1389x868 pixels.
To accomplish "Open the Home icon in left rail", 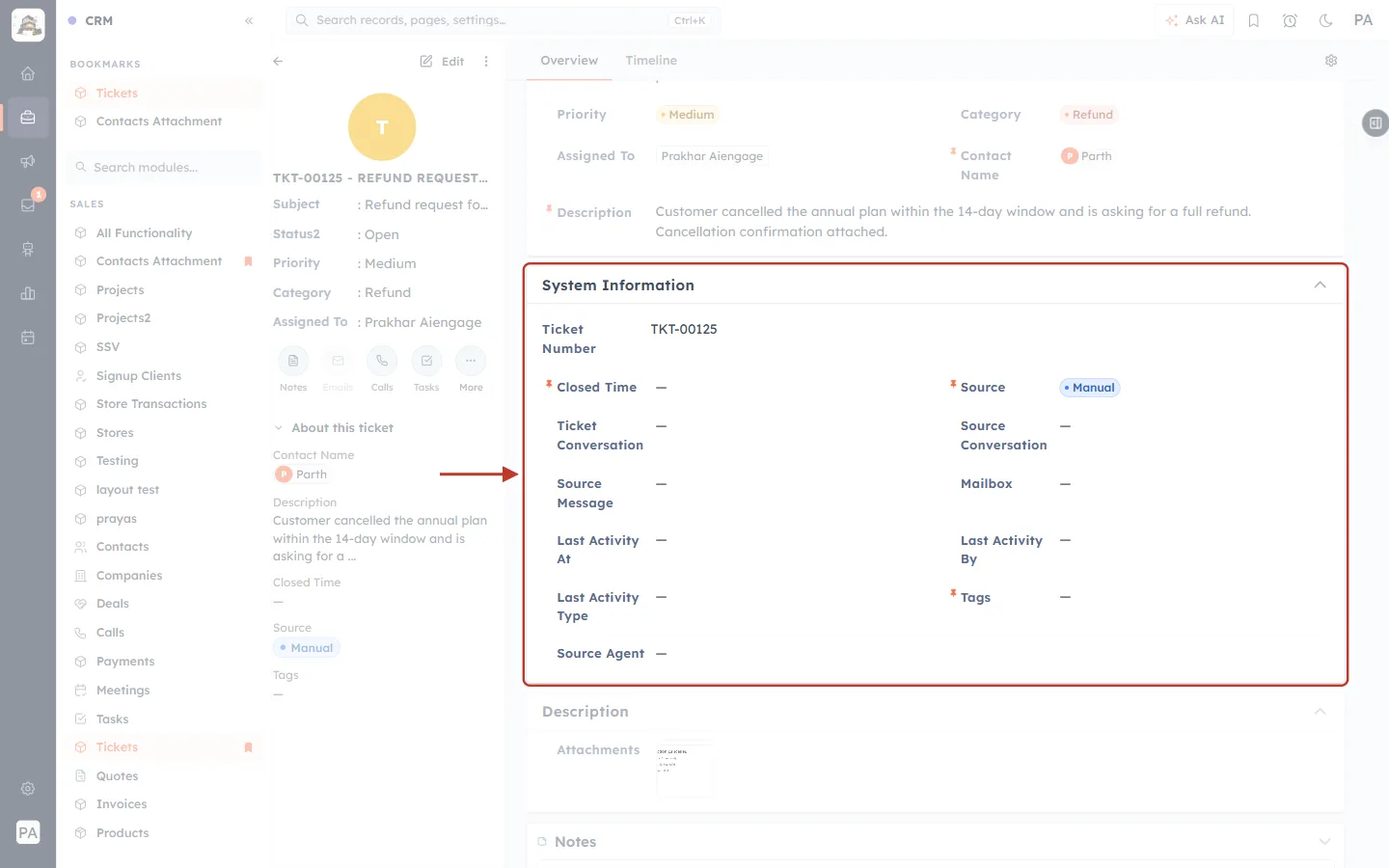I will coord(28,73).
